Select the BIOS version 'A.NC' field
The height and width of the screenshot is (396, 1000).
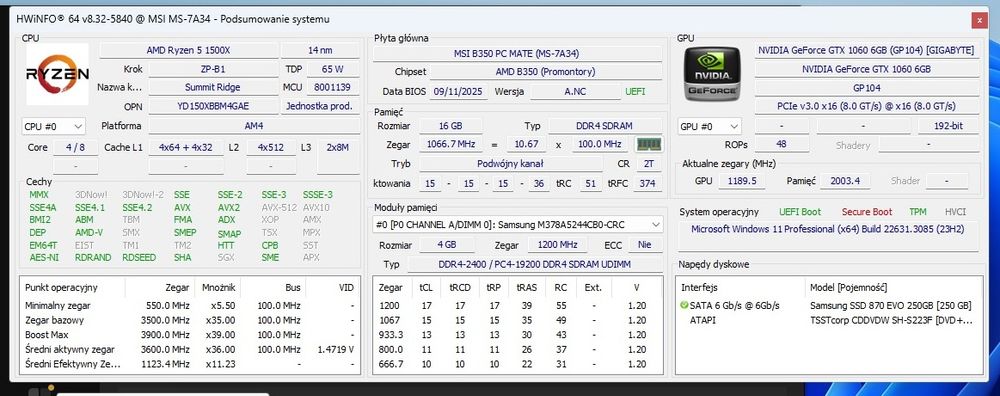pos(575,91)
